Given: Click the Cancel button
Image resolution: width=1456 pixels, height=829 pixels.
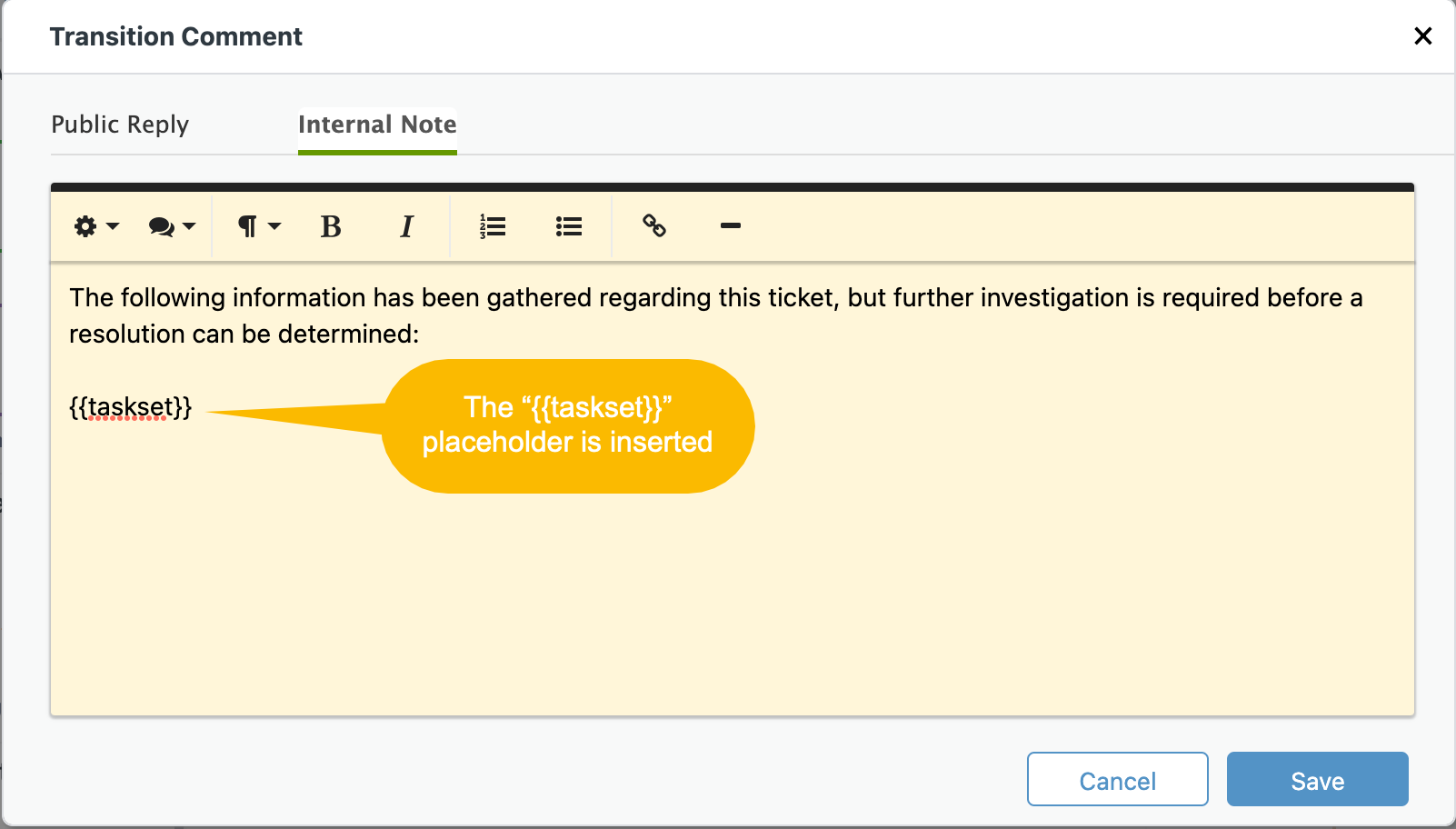Looking at the screenshot, I should 1118,779.
